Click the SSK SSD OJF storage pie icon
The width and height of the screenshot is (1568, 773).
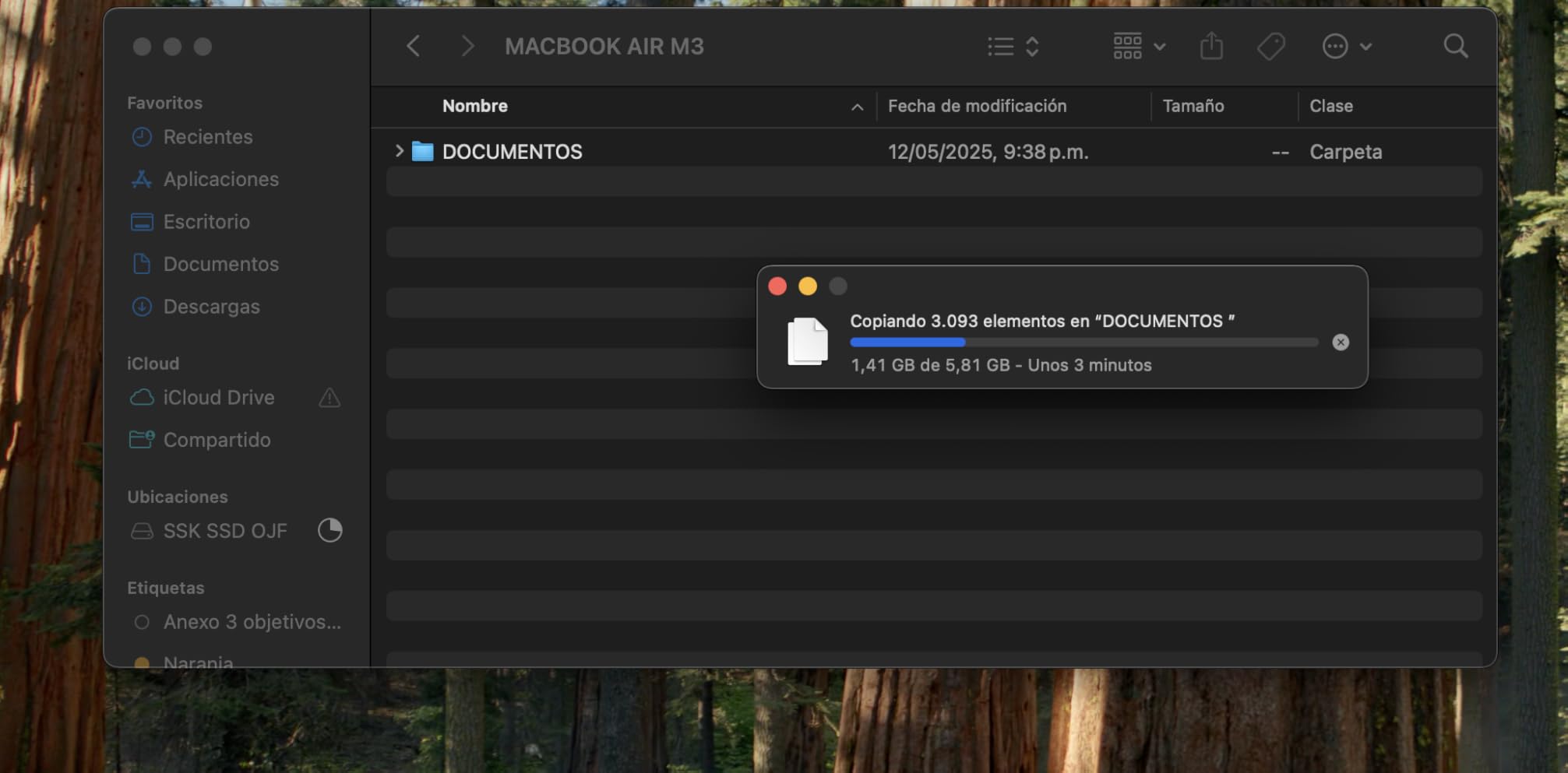tap(329, 530)
